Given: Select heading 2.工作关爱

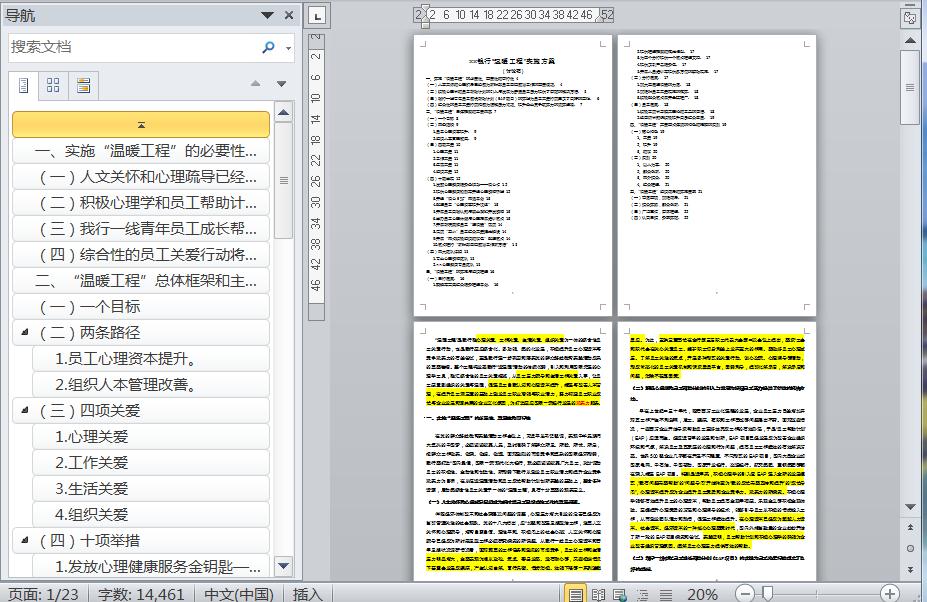Looking at the screenshot, I should 151,463.
